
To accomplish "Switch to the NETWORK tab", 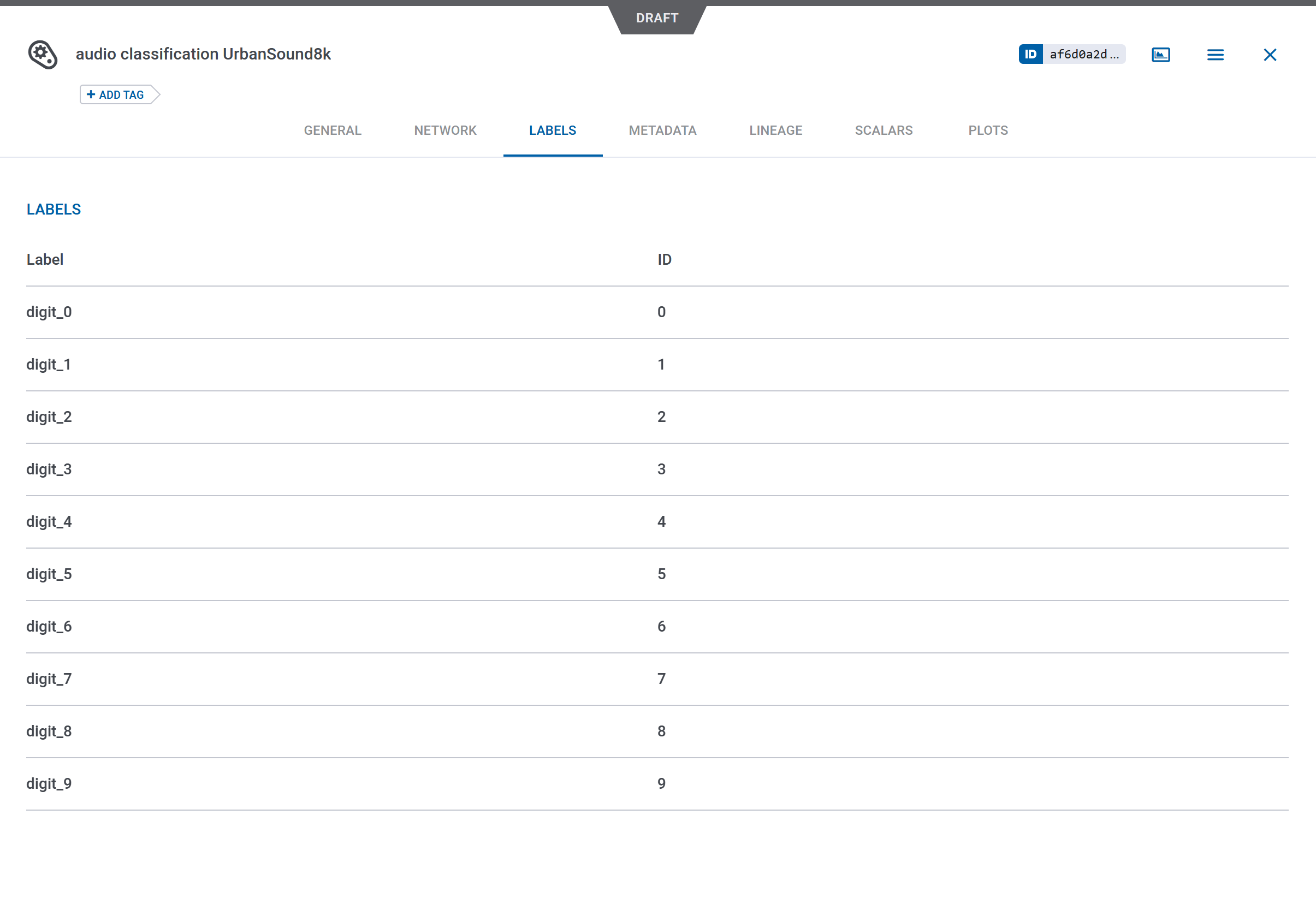I will point(444,130).
